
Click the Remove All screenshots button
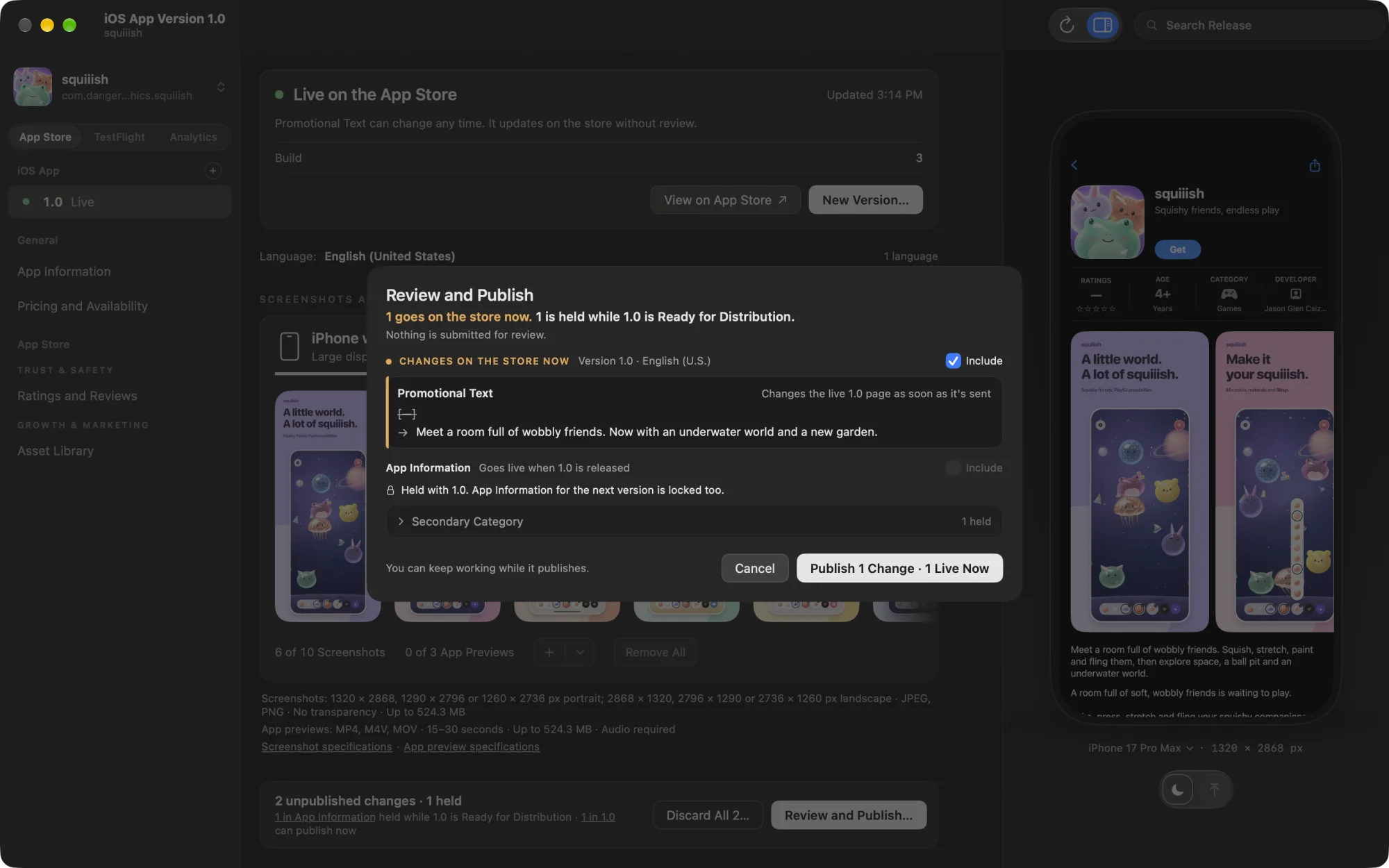[x=655, y=652]
